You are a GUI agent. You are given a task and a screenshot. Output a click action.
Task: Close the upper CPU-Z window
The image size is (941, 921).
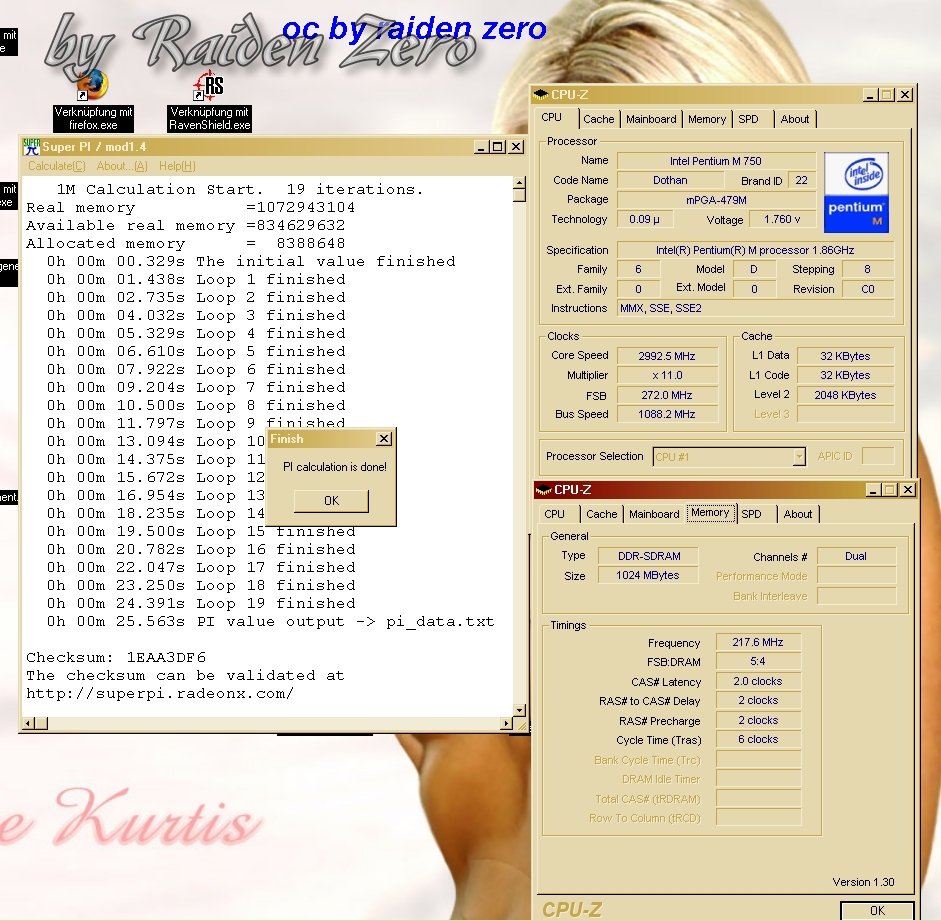tap(905, 94)
